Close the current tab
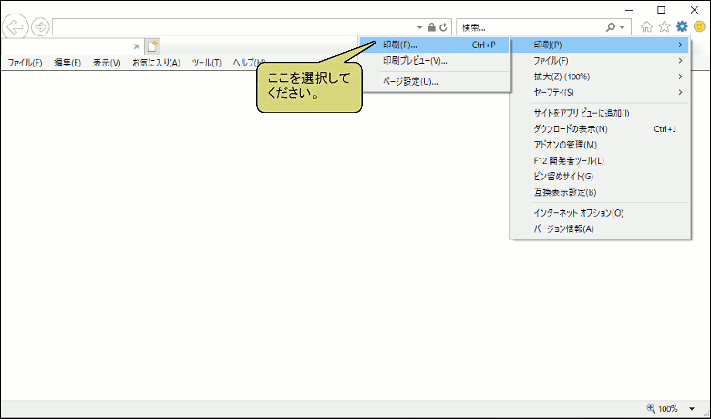This screenshot has height=419, width=711. [x=137, y=46]
